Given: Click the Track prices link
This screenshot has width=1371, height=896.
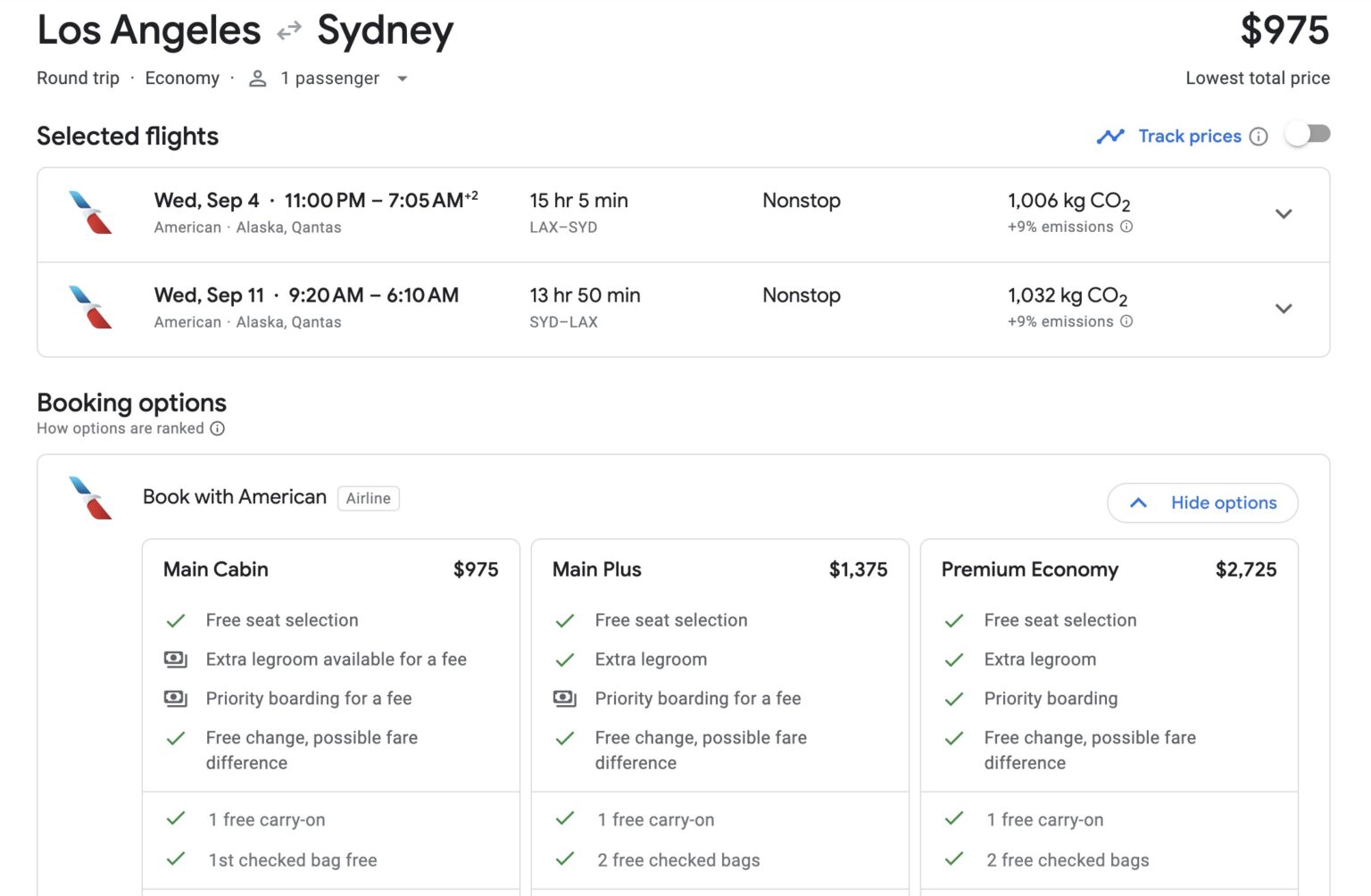Looking at the screenshot, I should coord(1190,136).
